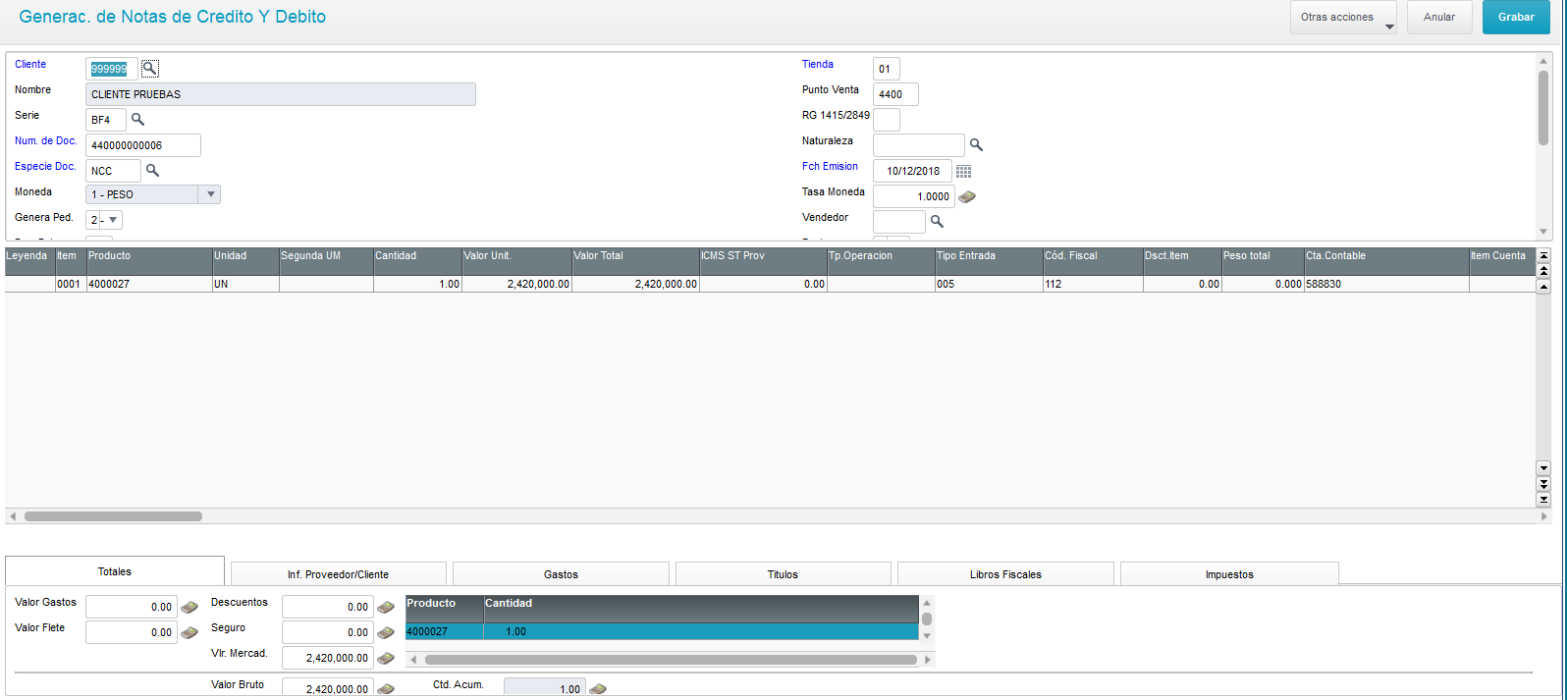Focus the Cliente input field
This screenshot has width=1568, height=700.
click(x=111, y=69)
